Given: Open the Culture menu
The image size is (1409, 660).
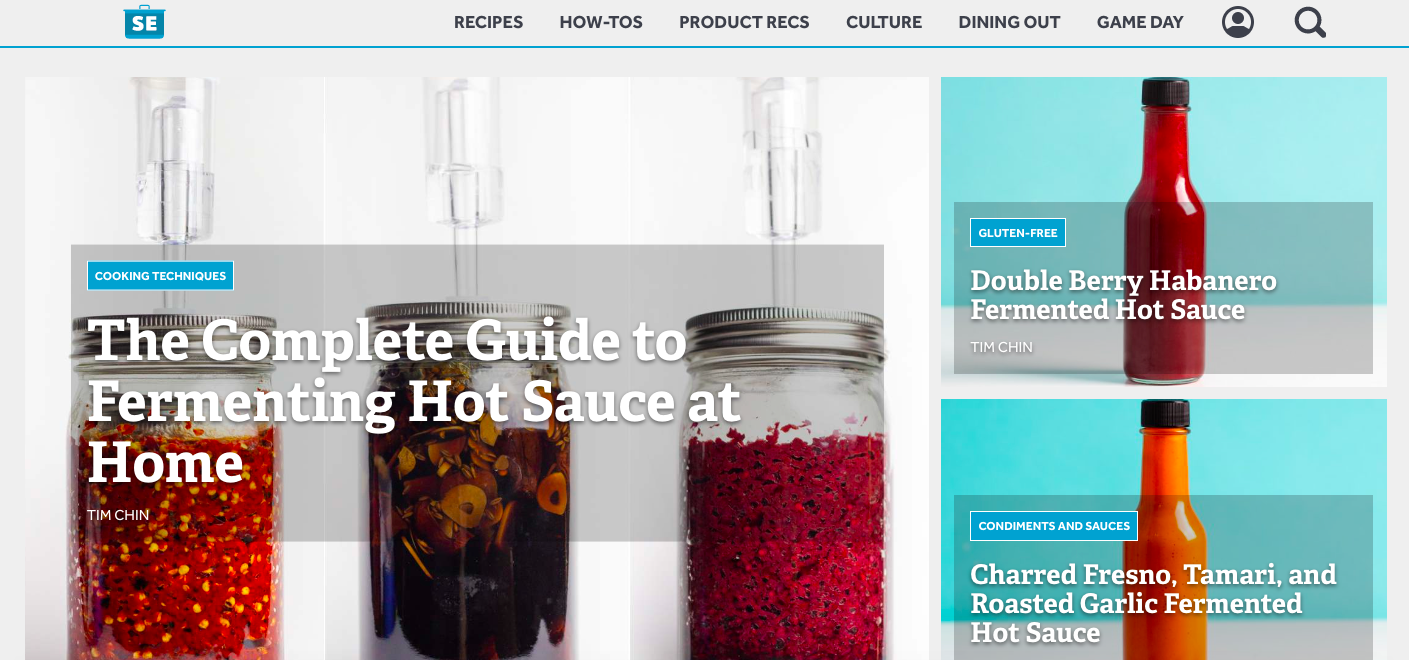Looking at the screenshot, I should click(884, 22).
